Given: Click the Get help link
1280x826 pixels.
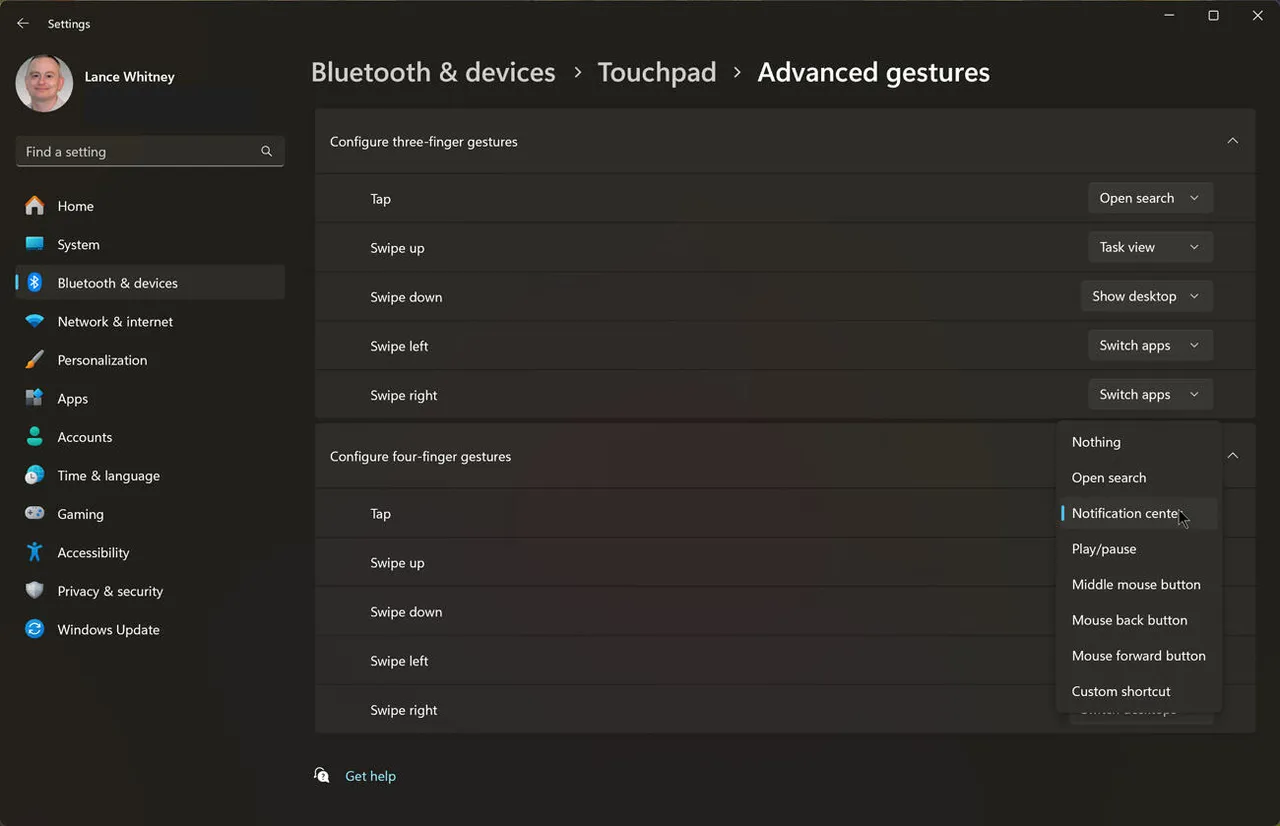Looking at the screenshot, I should coord(370,775).
